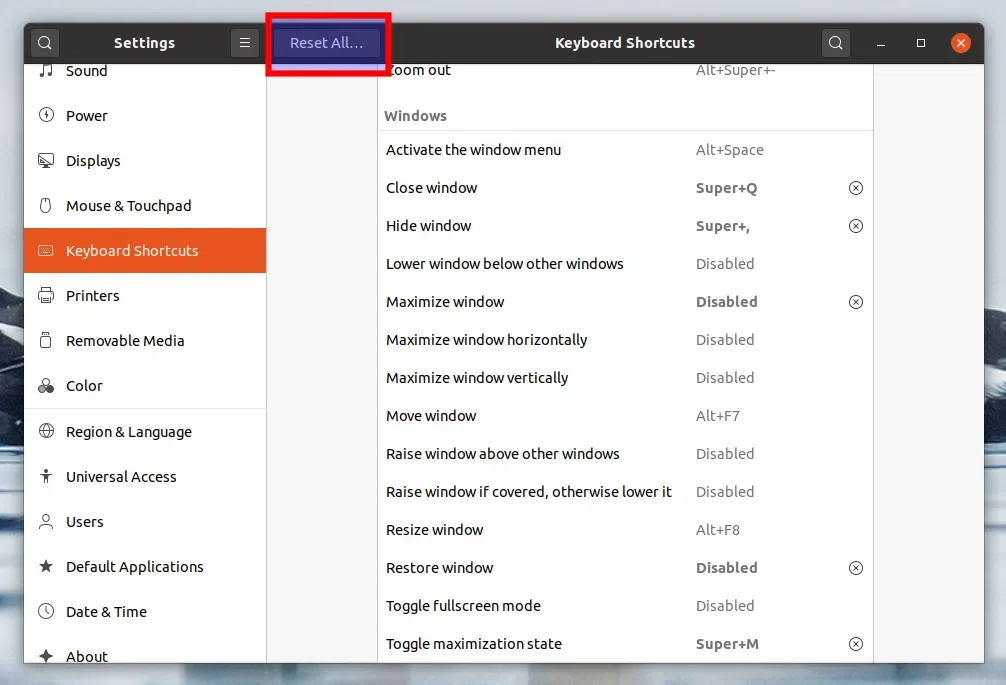
Task: Select Activate the window menu shortcut
Action: click(624, 150)
